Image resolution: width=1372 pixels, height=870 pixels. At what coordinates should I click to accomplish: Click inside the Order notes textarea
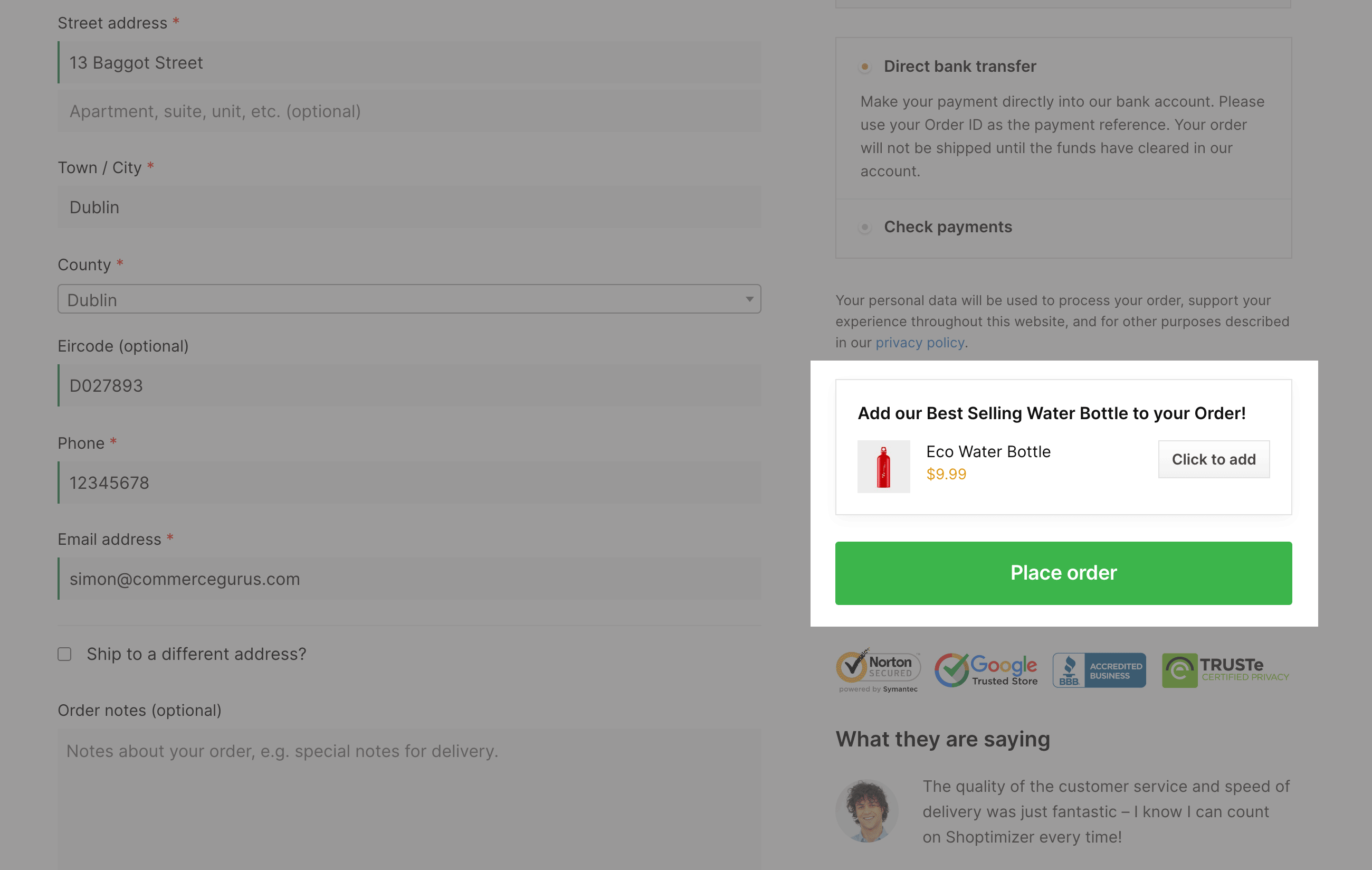tap(409, 799)
